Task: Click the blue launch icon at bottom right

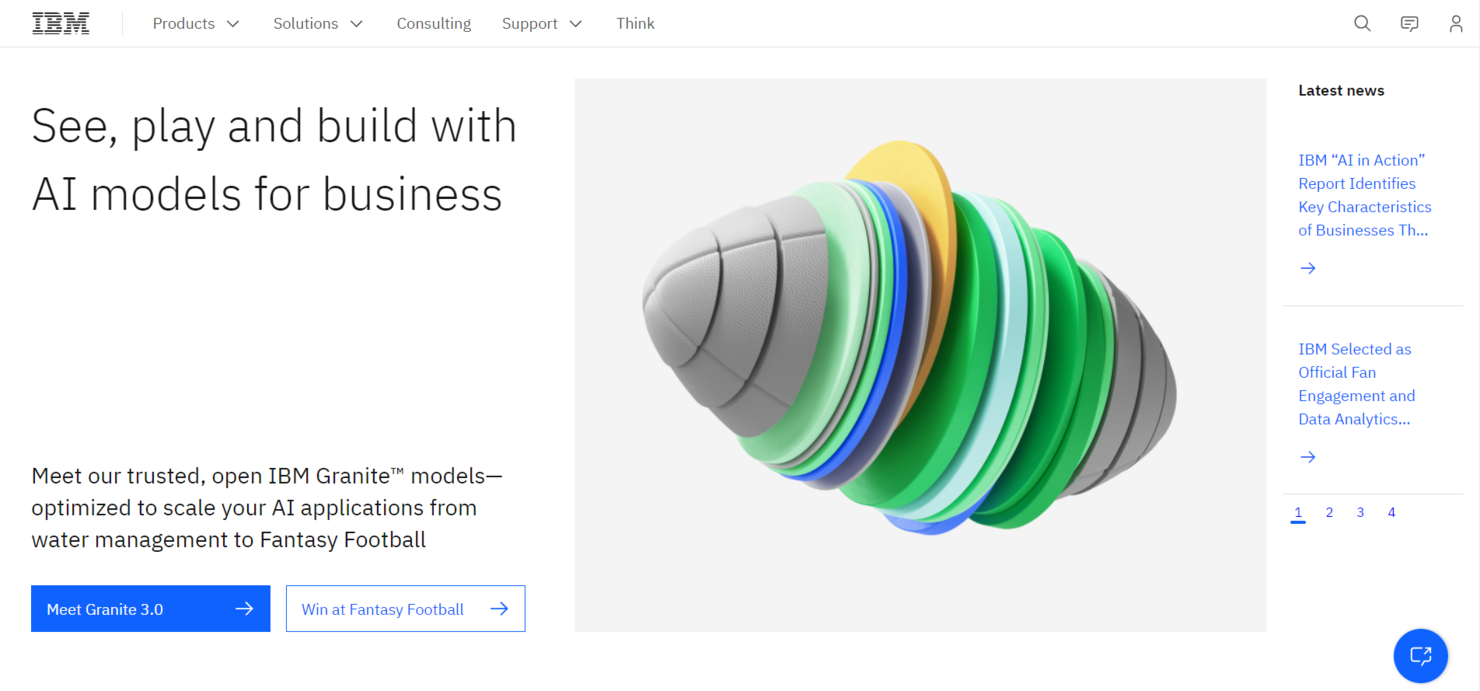Action: click(x=1421, y=656)
